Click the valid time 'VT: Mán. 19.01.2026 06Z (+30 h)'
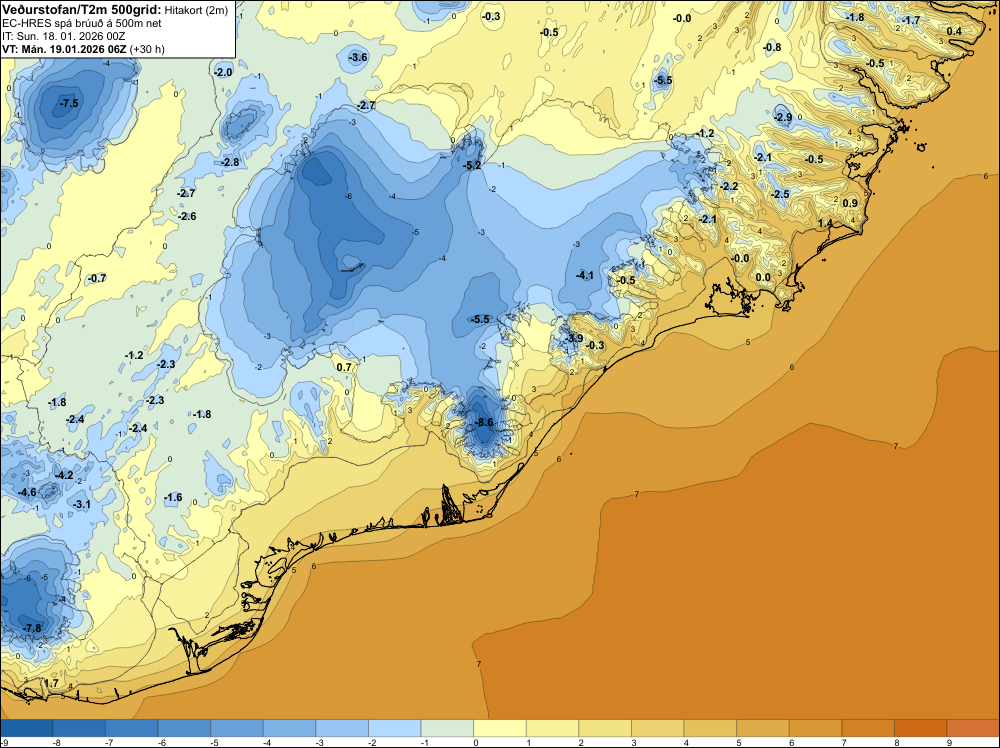 84,49
